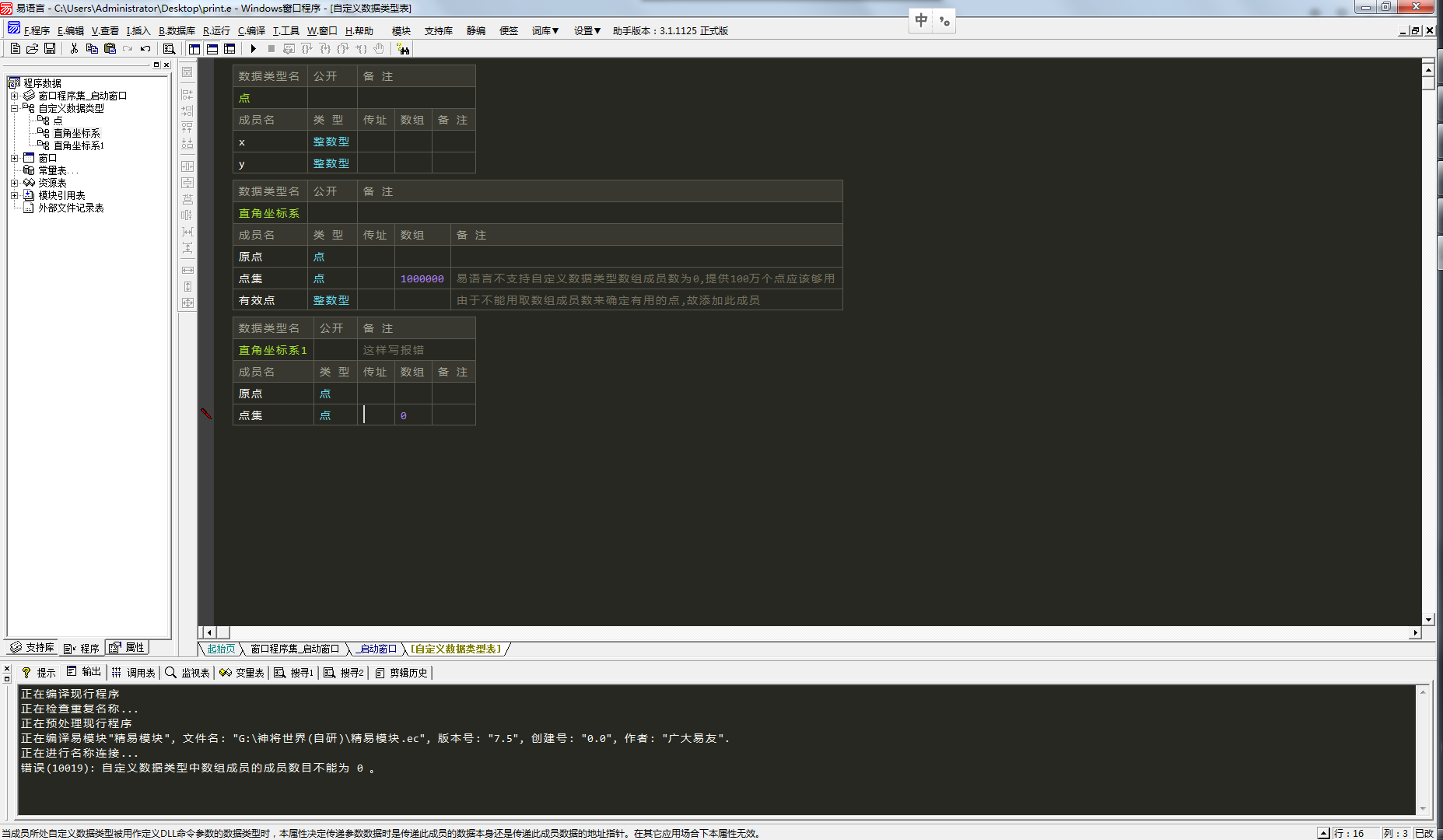1443x840 pixels.
Task: Click the array value 1000000 cell
Action: coord(422,278)
